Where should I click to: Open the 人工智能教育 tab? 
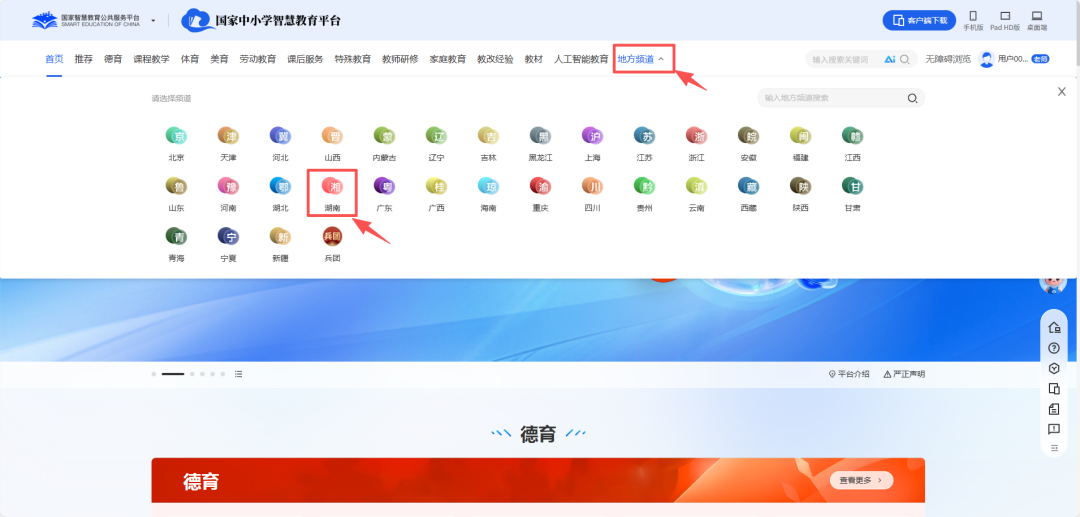pos(581,59)
